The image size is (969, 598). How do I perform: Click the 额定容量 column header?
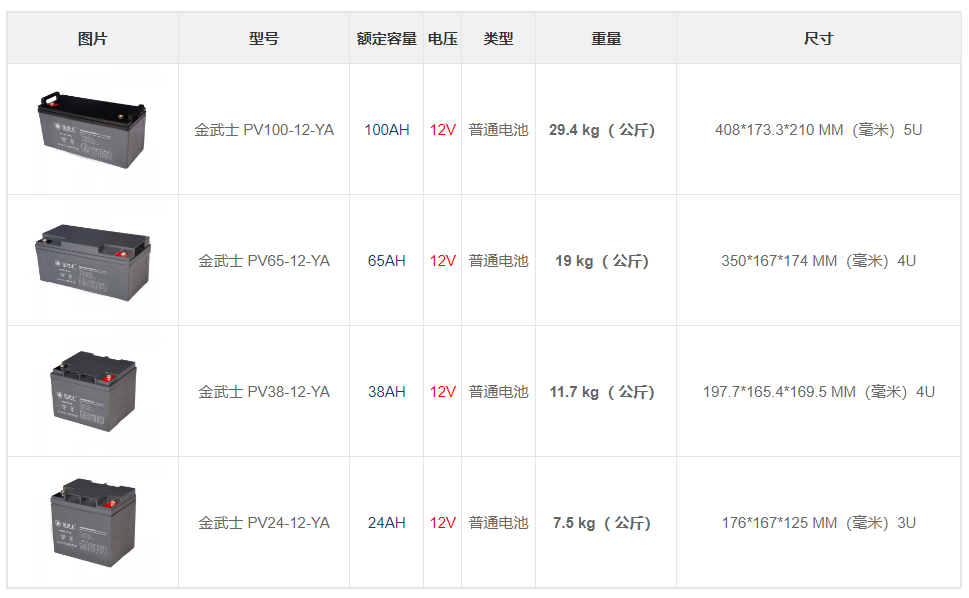coord(387,38)
